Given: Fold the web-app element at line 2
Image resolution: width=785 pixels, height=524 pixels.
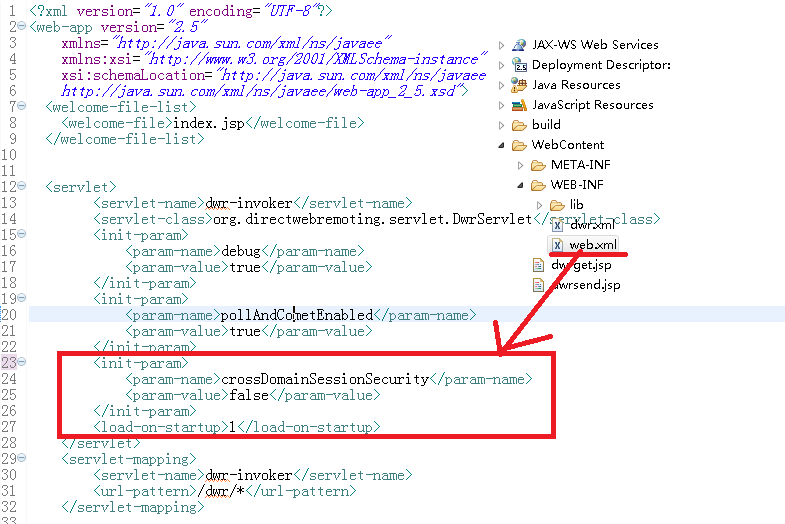Looking at the screenshot, I should pyautogui.click(x=22, y=26).
